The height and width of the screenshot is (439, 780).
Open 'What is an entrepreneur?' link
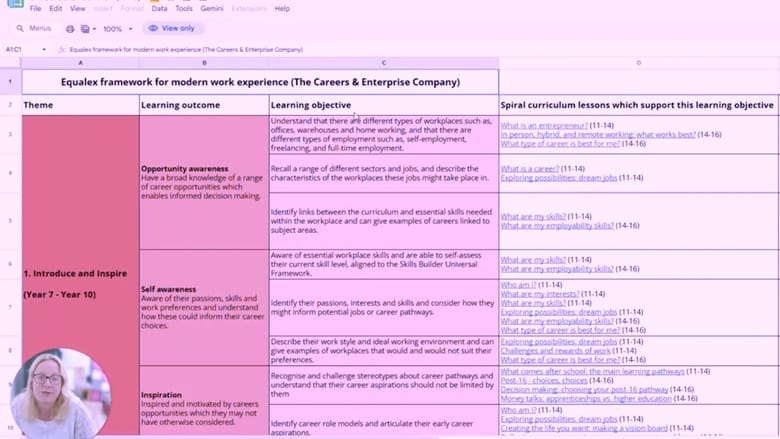tap(544, 125)
